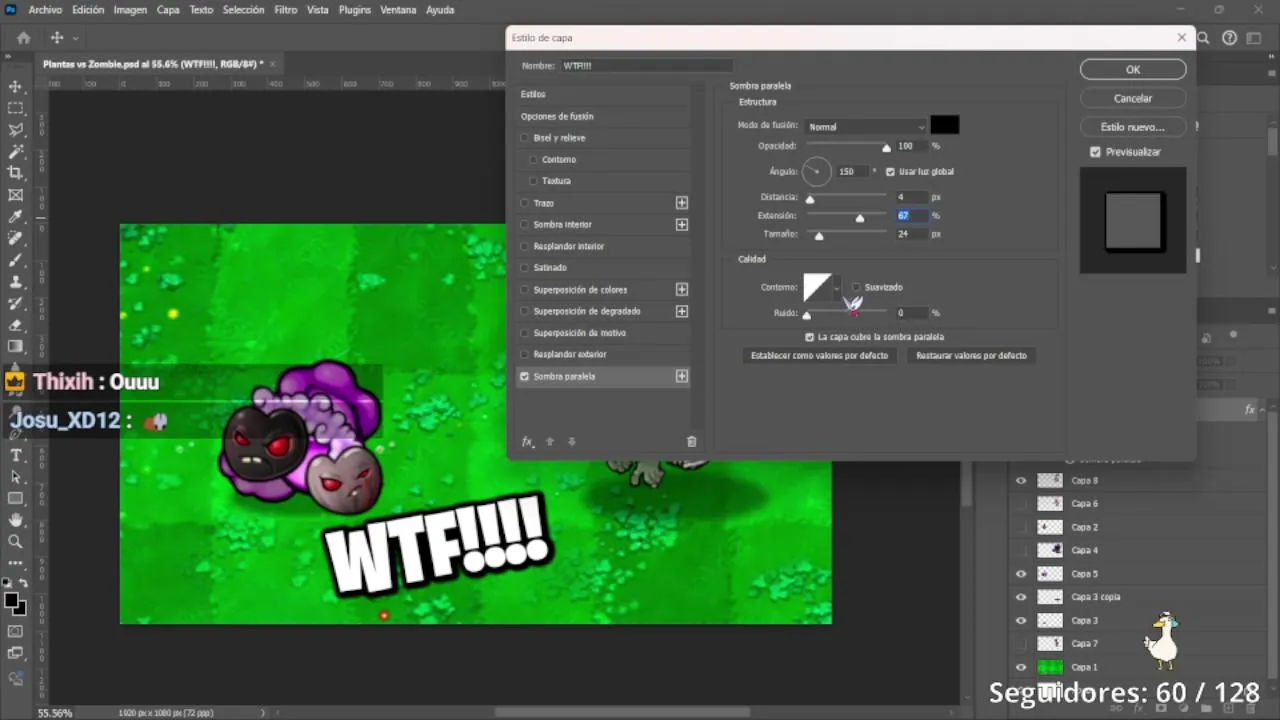Image resolution: width=1280 pixels, height=720 pixels.
Task: Click OK in Layer Style dialog
Action: 1133,70
